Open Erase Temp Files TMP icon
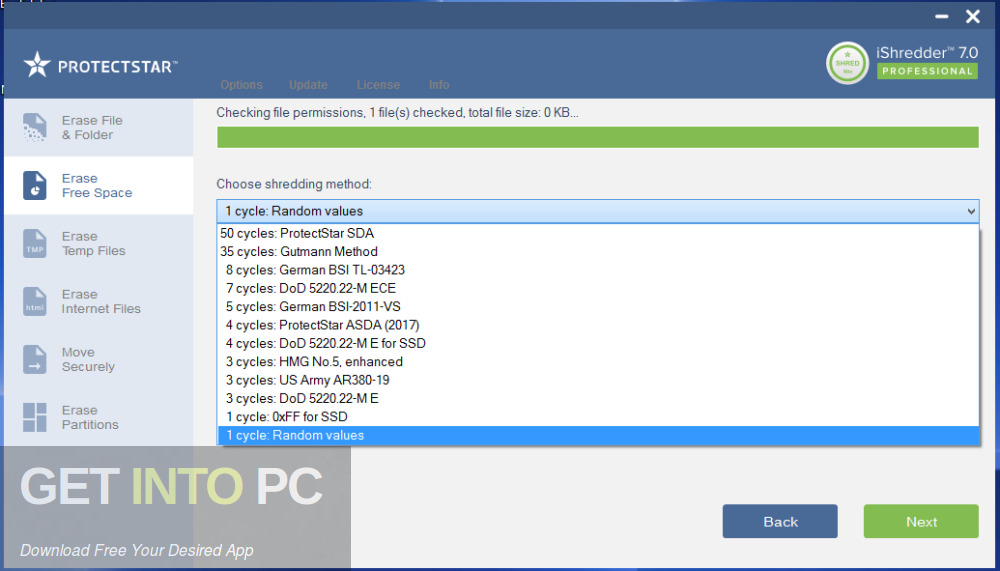 click(x=34, y=244)
